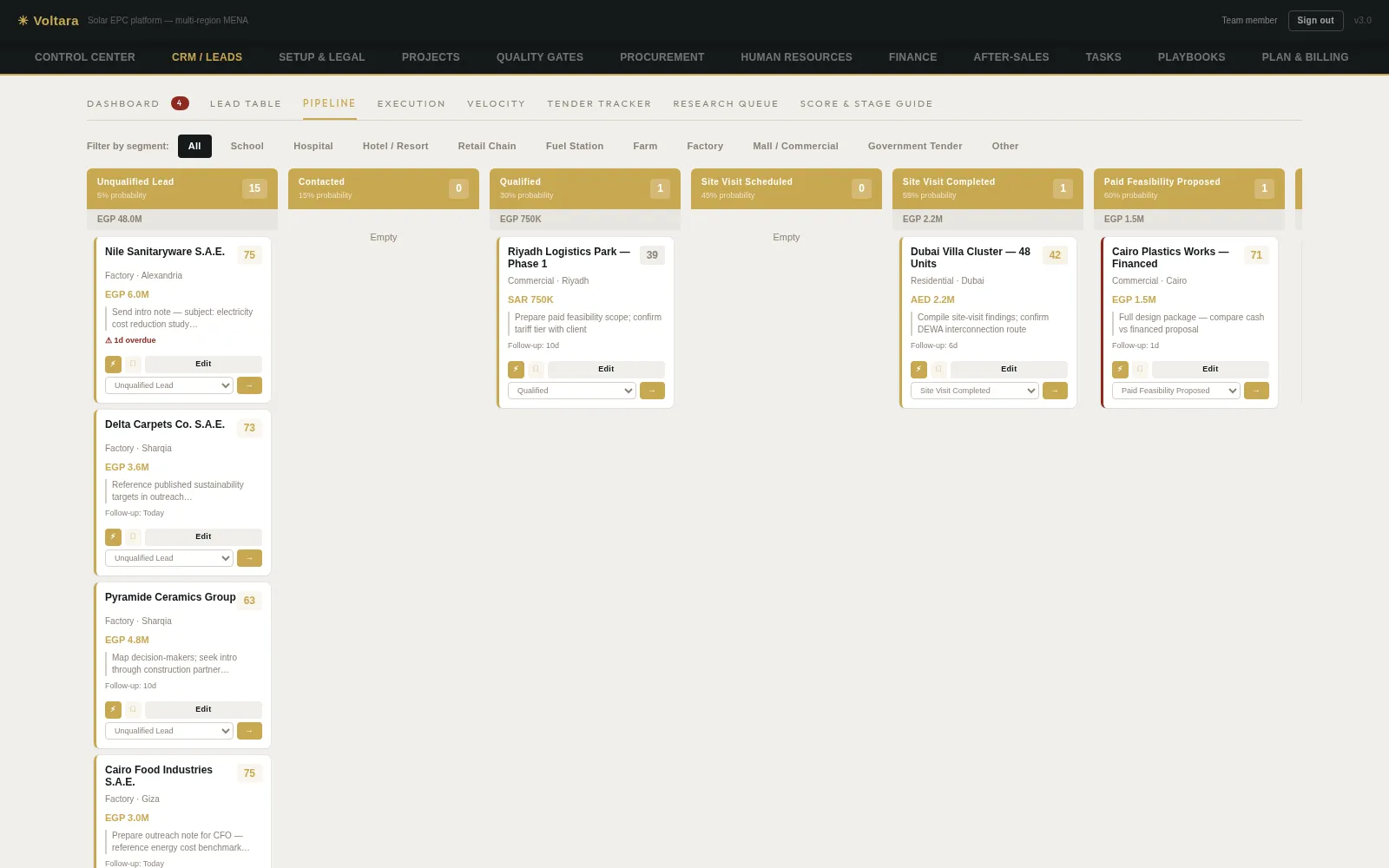Click overdue warning on Nile Sanitaryware

[130, 340]
